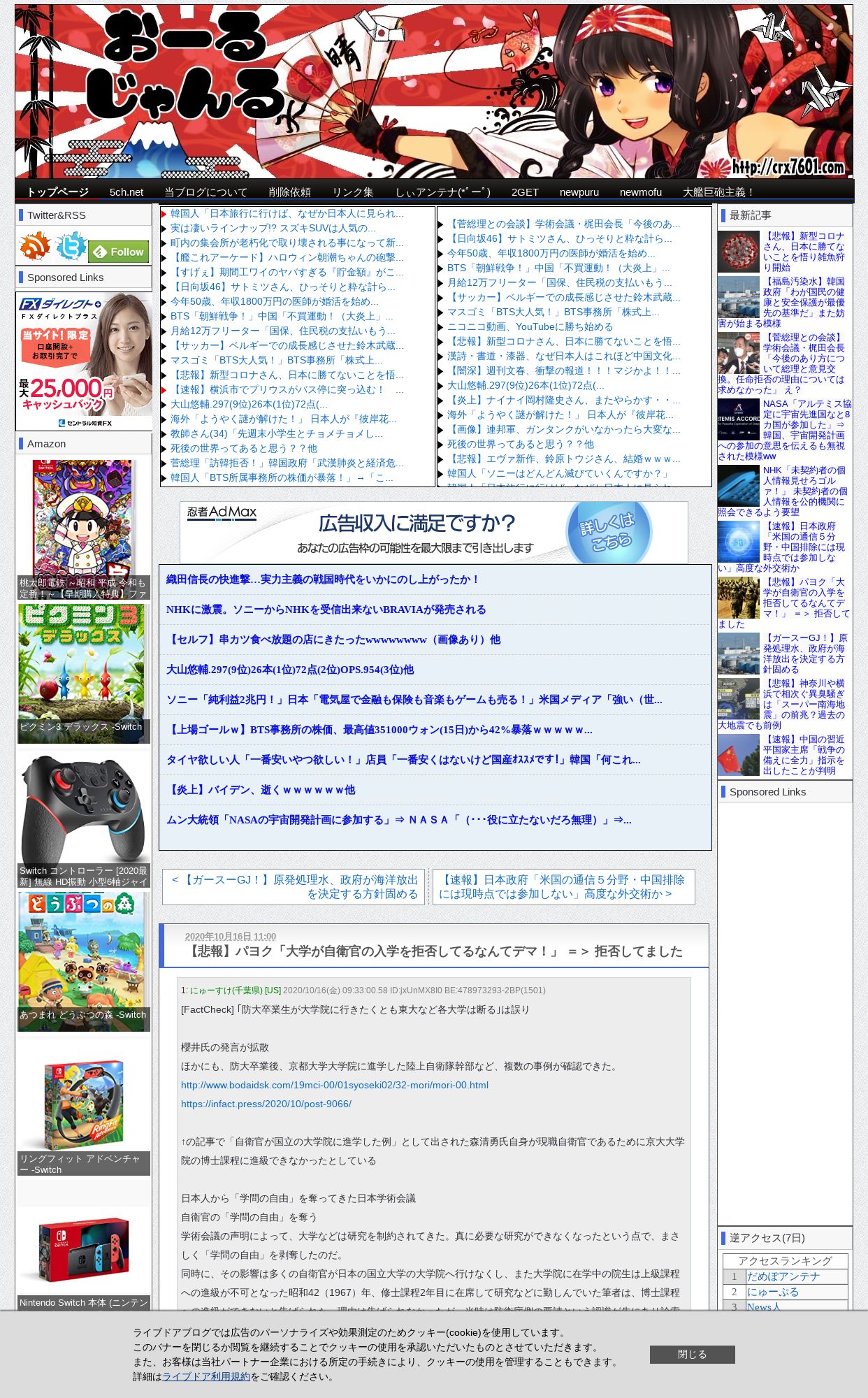This screenshot has width=868, height=1398.
Task: Open 月給12万フリーター headline in left list
Action: [x=283, y=331]
